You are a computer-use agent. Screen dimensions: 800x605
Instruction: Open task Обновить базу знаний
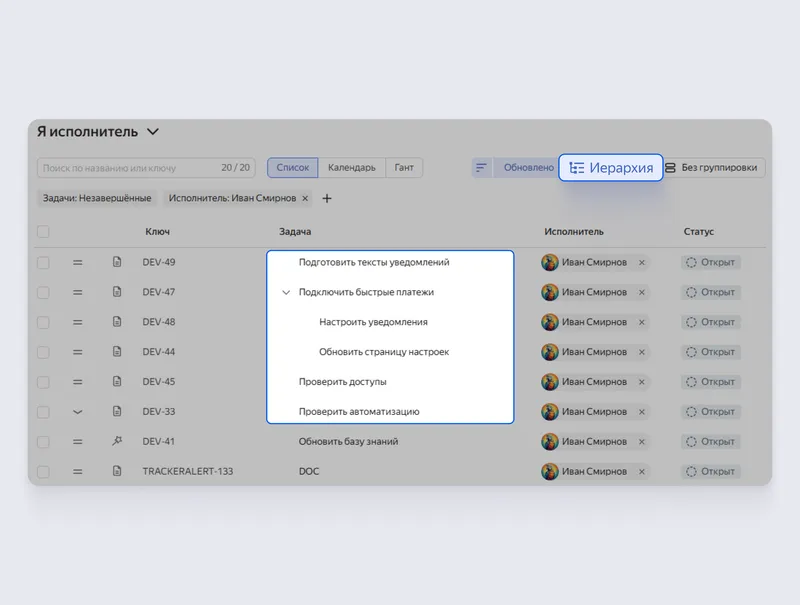(x=348, y=441)
